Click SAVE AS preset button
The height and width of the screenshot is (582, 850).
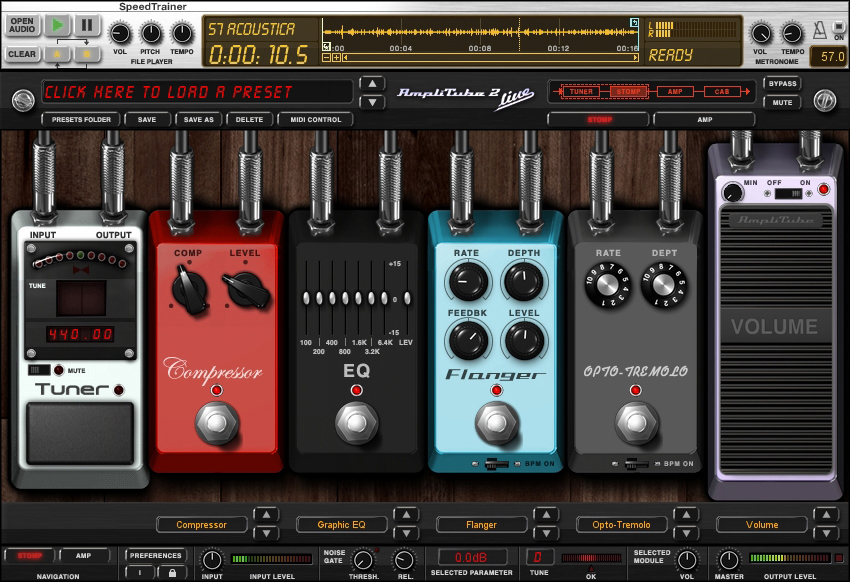tap(198, 119)
